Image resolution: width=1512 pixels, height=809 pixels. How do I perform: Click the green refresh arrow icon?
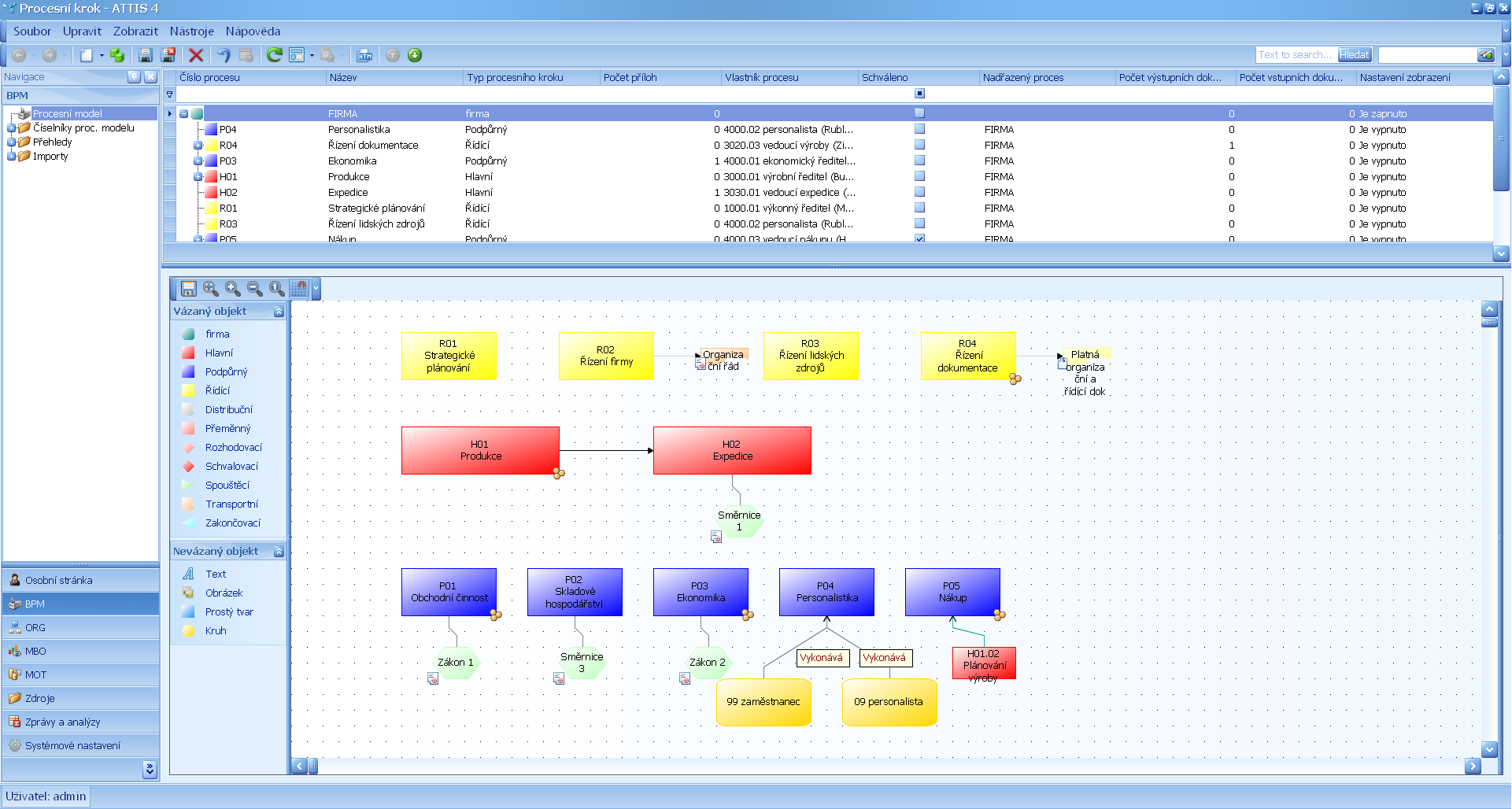(274, 55)
